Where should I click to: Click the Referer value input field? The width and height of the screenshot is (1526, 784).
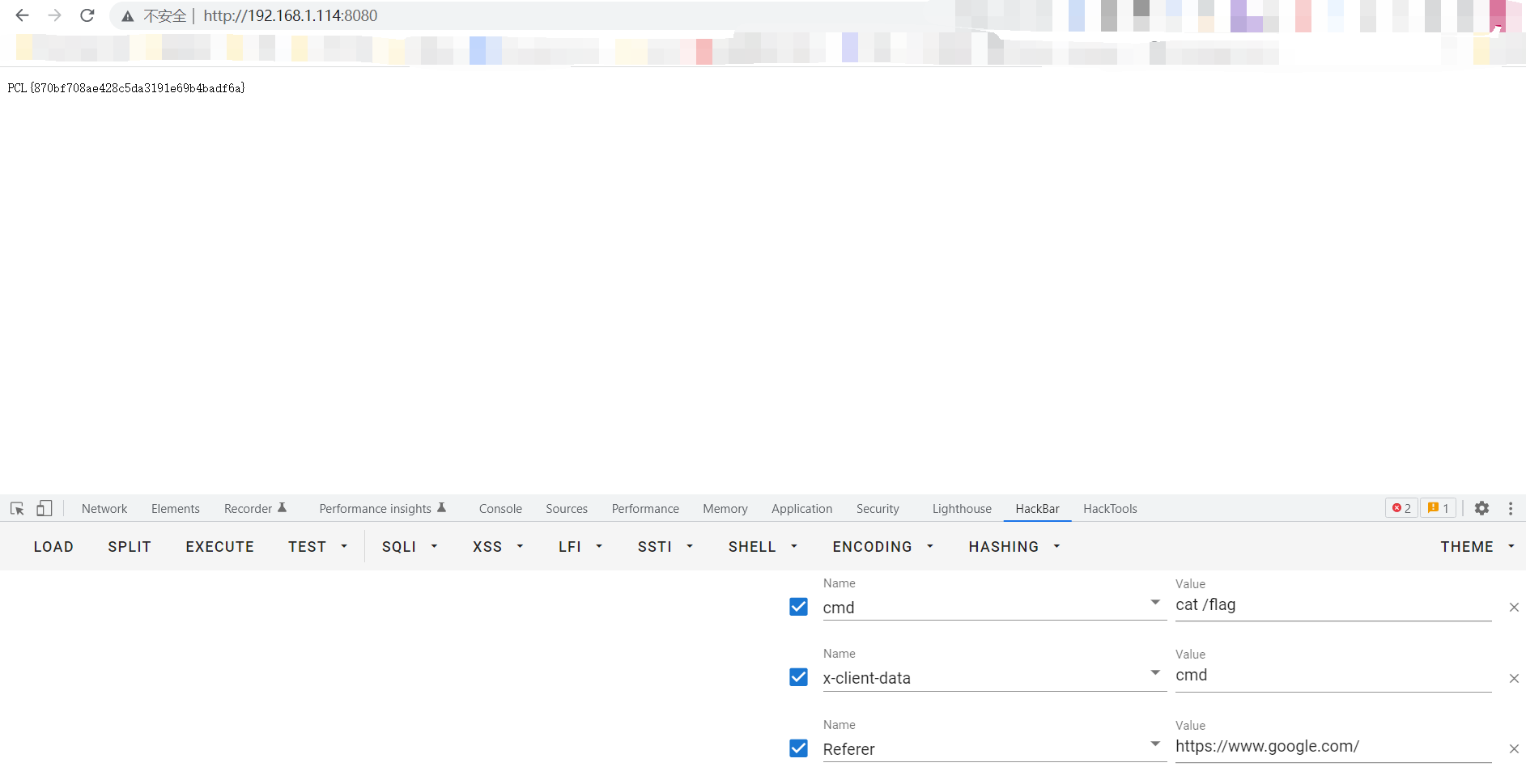pos(1332,747)
